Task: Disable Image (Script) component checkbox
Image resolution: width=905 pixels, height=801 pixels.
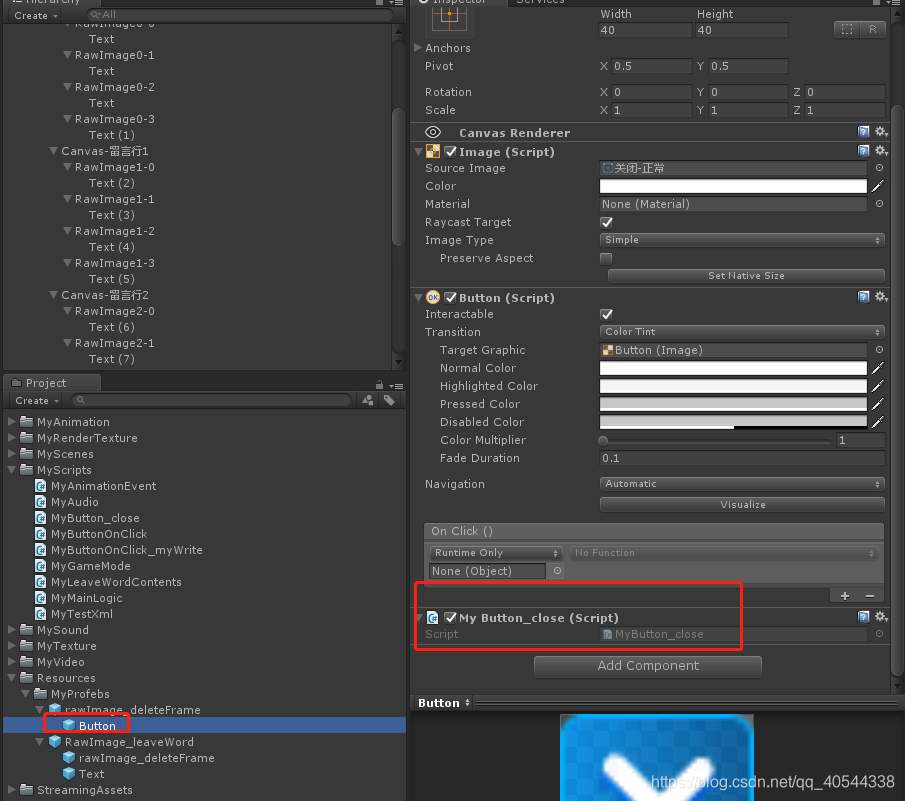Action: tap(451, 152)
